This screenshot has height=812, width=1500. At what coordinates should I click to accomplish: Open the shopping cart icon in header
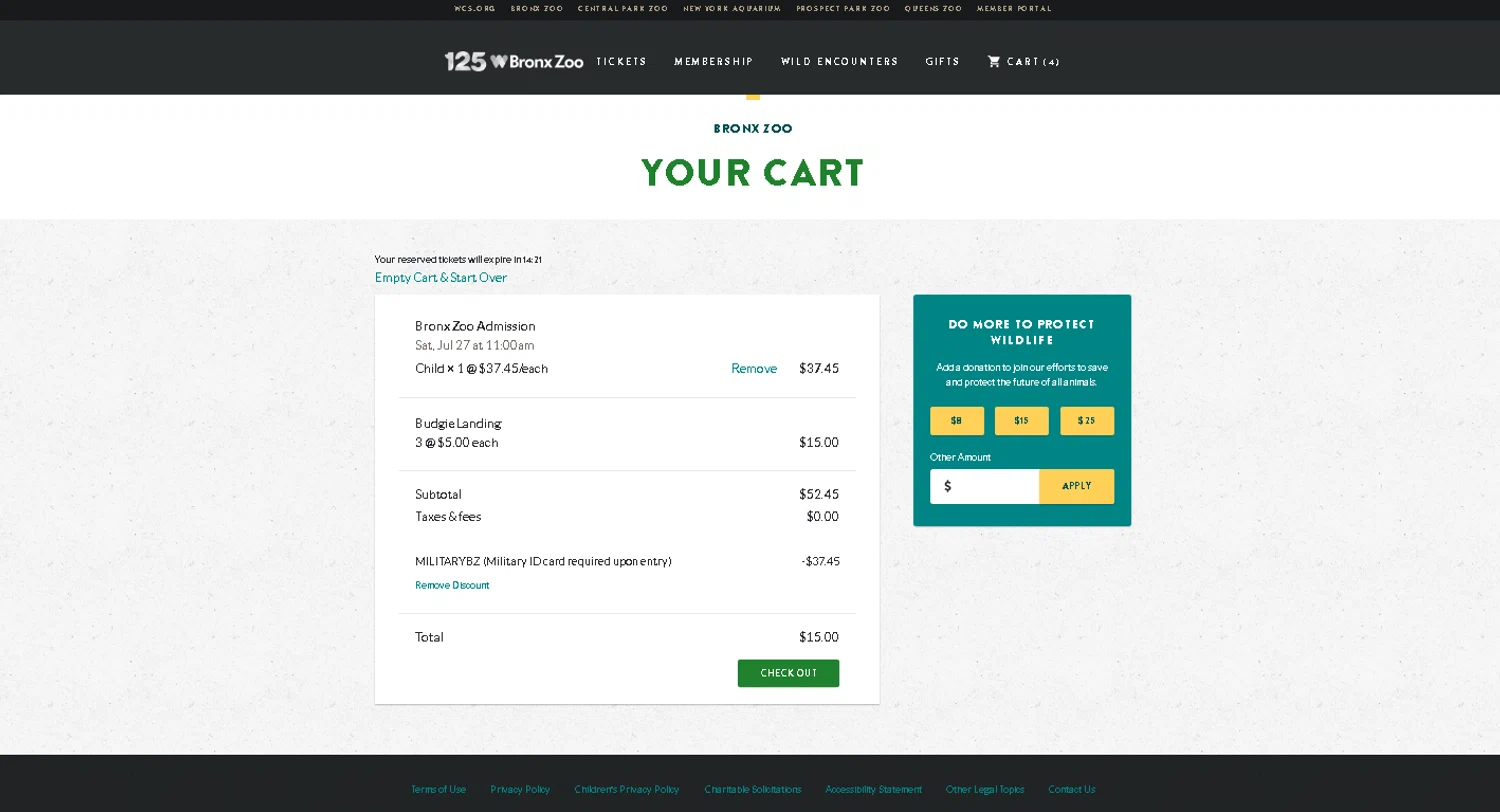[x=994, y=61]
